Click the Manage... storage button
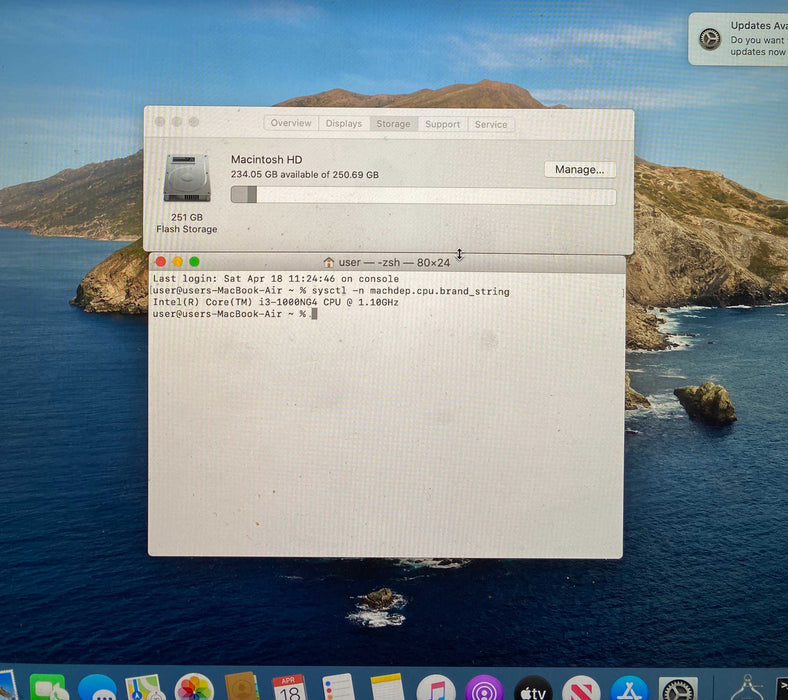The image size is (788, 700). (580, 170)
